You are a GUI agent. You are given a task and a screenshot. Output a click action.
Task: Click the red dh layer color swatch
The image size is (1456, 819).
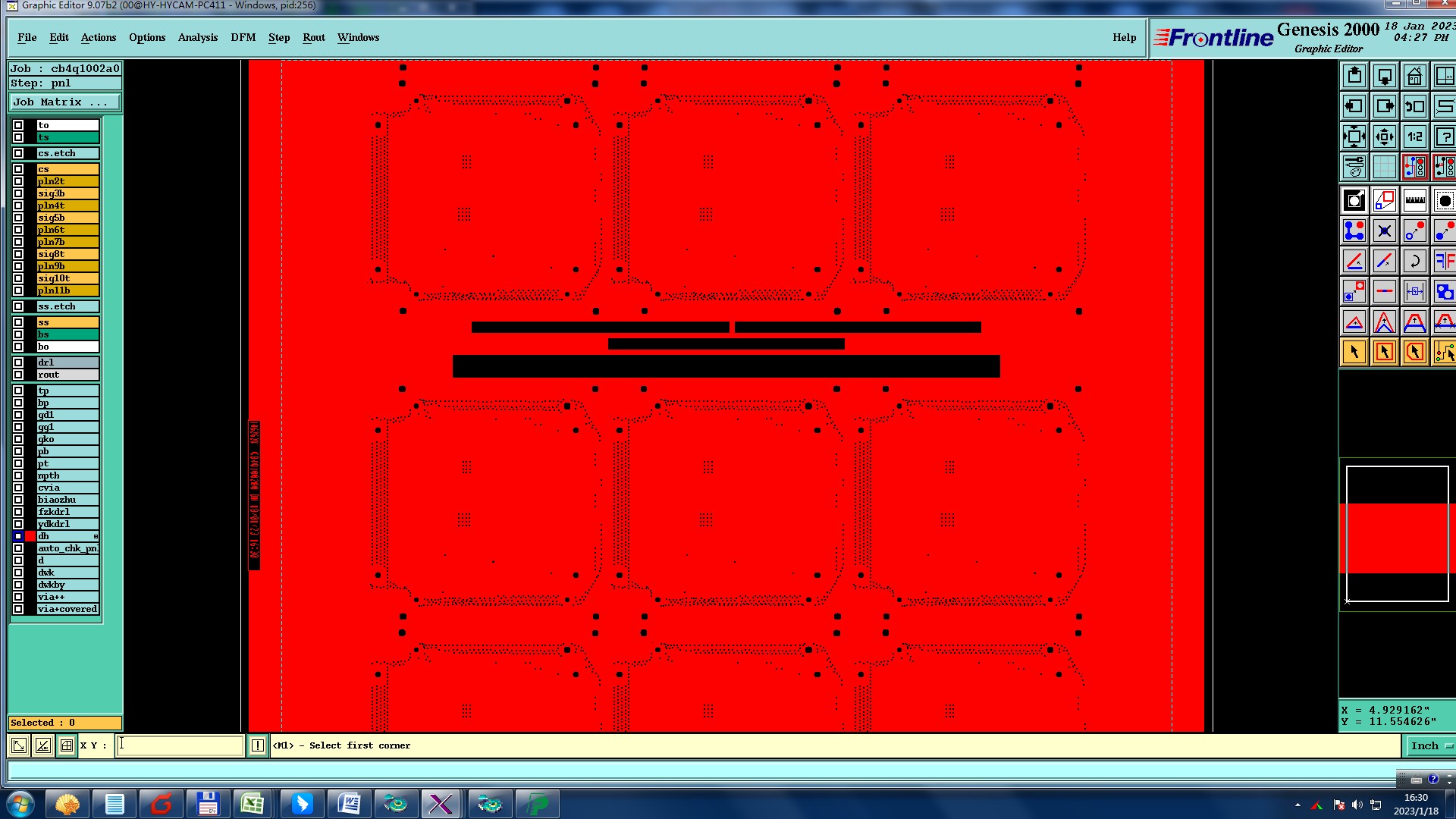point(30,536)
